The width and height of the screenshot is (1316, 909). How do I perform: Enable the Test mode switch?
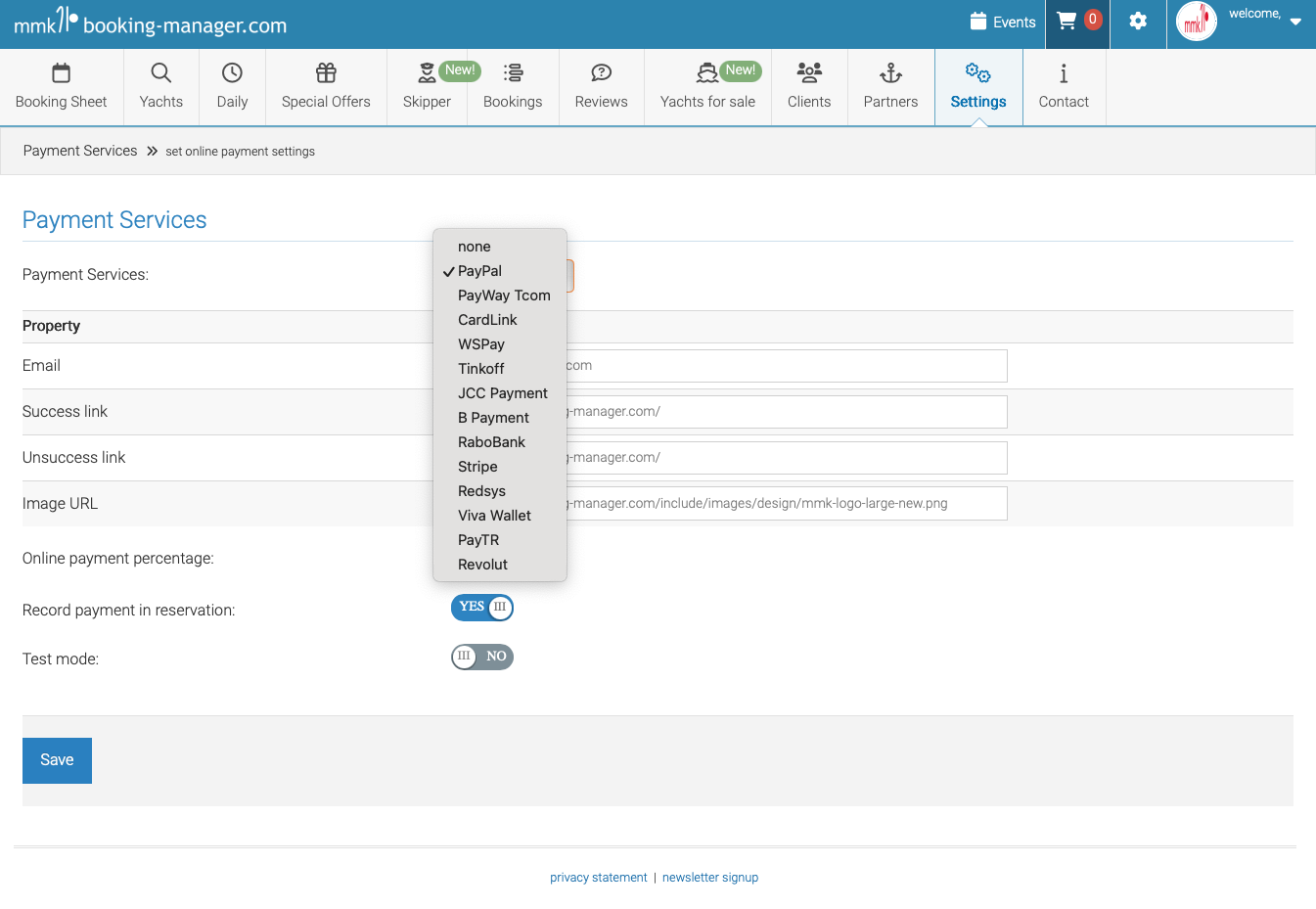482,657
